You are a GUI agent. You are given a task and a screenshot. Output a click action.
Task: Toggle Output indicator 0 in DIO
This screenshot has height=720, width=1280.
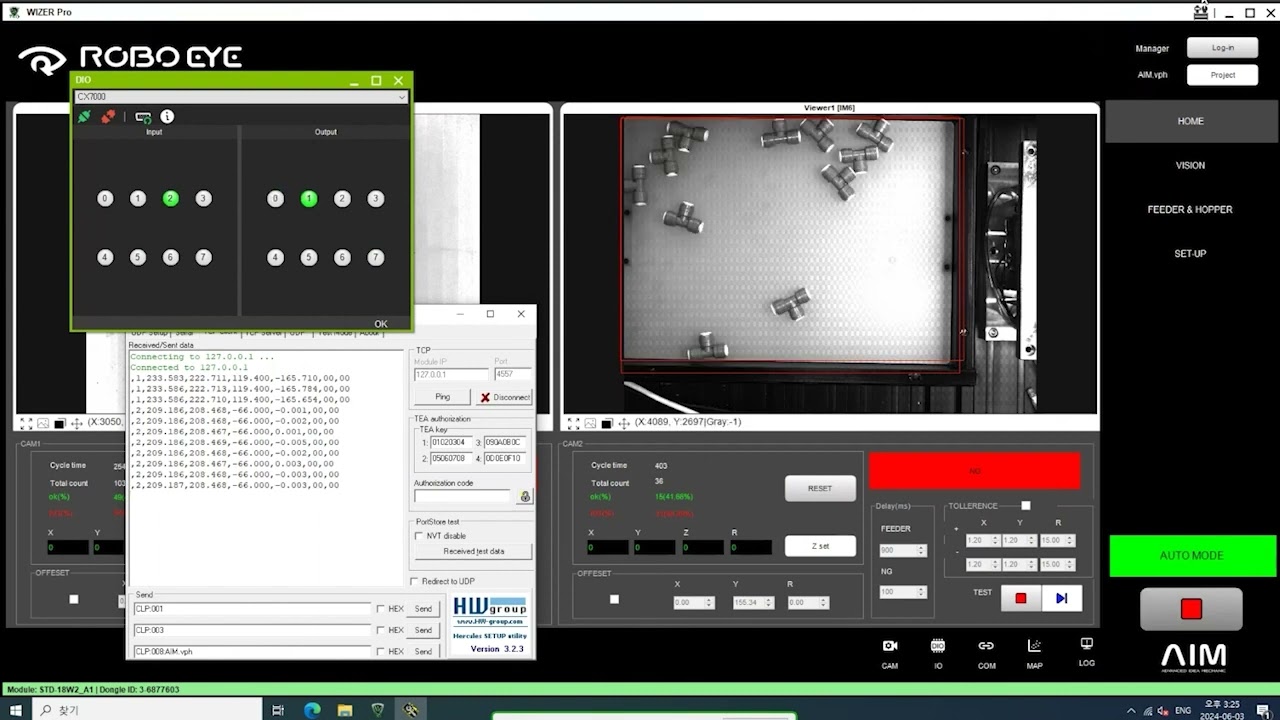click(275, 199)
